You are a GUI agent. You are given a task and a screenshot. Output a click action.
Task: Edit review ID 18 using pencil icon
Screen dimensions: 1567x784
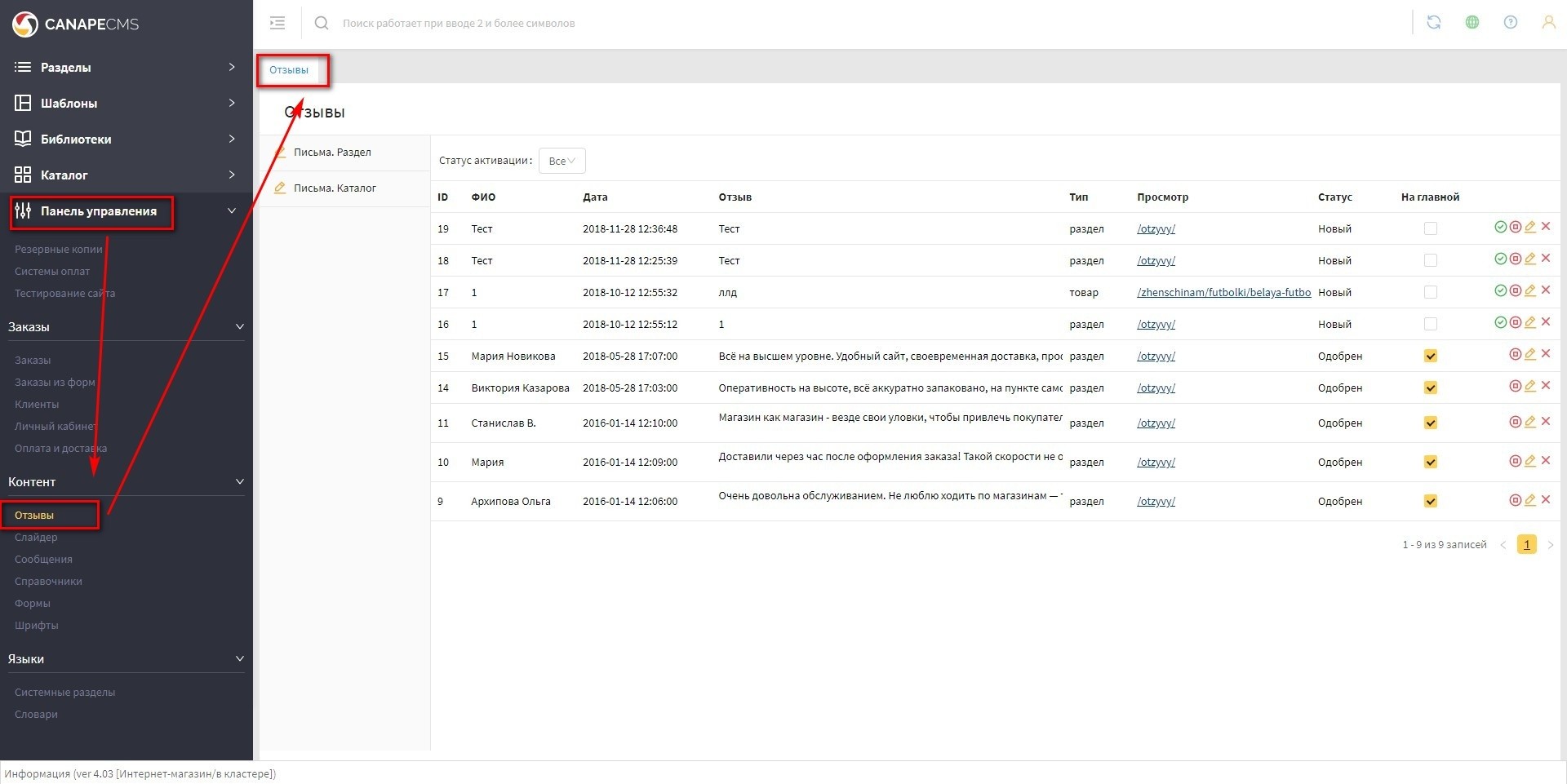click(1530, 259)
